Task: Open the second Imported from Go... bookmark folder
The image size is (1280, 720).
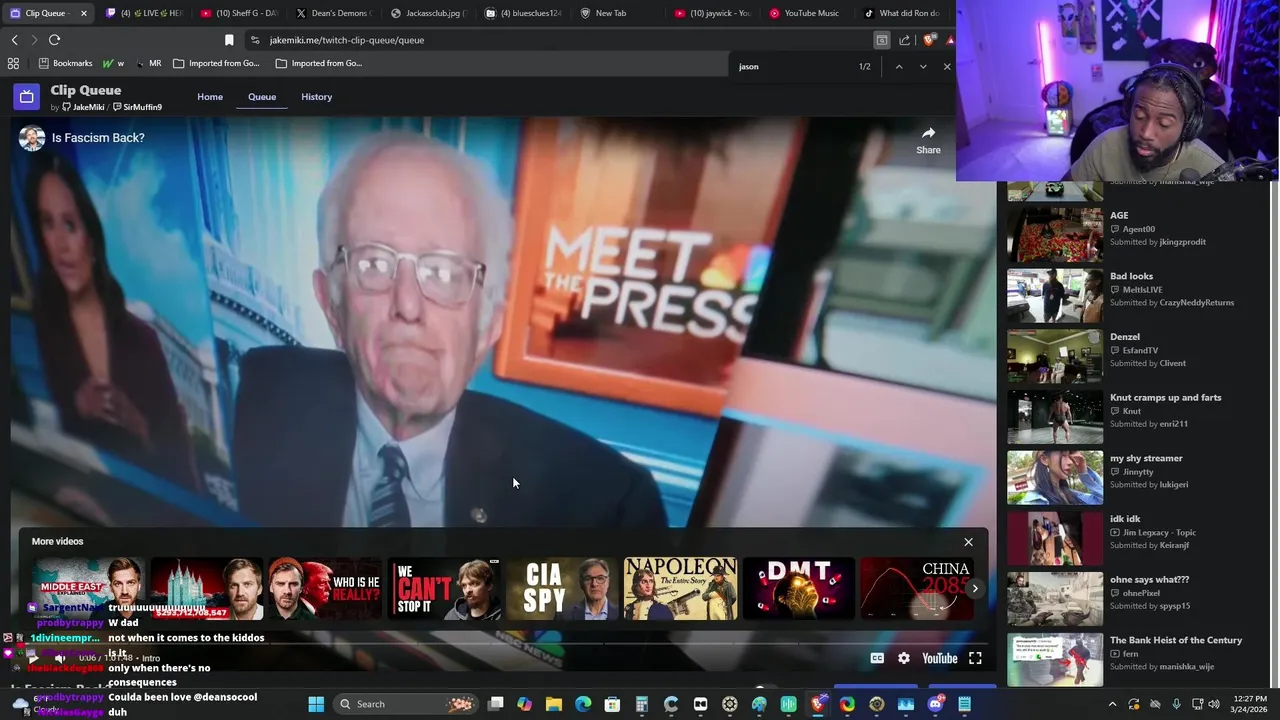Action: pos(319,63)
